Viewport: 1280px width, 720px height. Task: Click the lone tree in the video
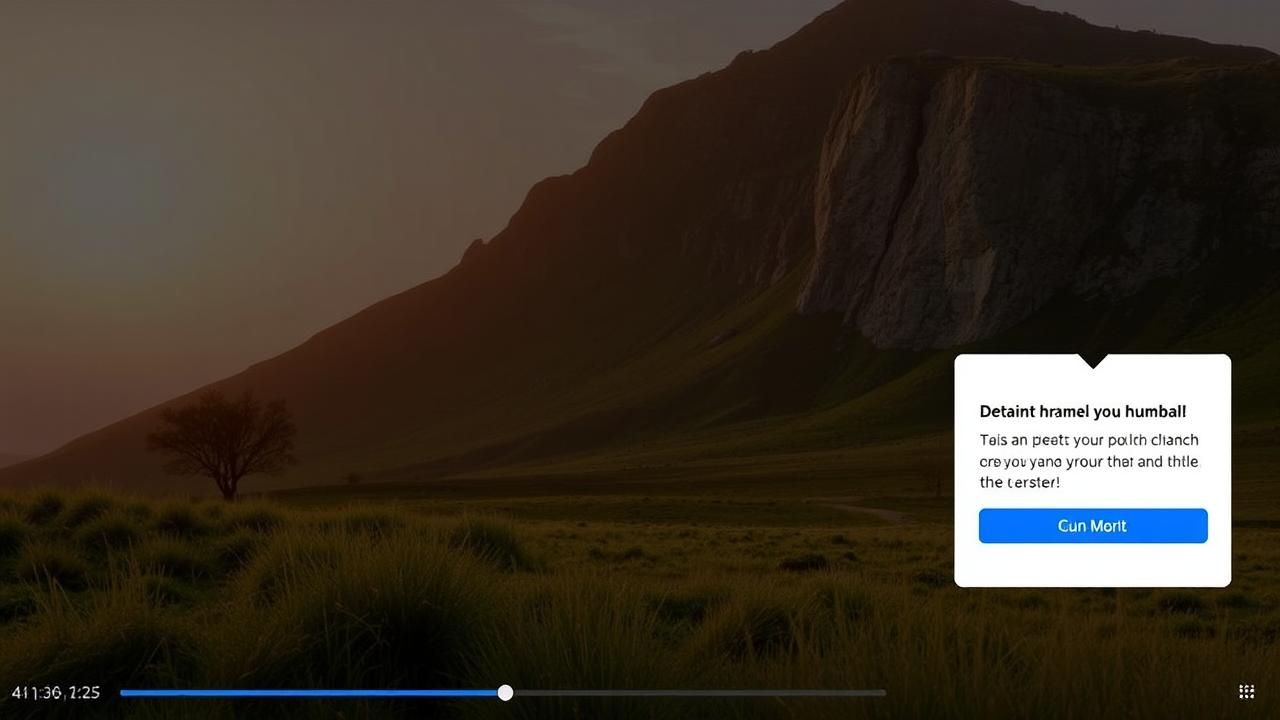click(x=223, y=440)
